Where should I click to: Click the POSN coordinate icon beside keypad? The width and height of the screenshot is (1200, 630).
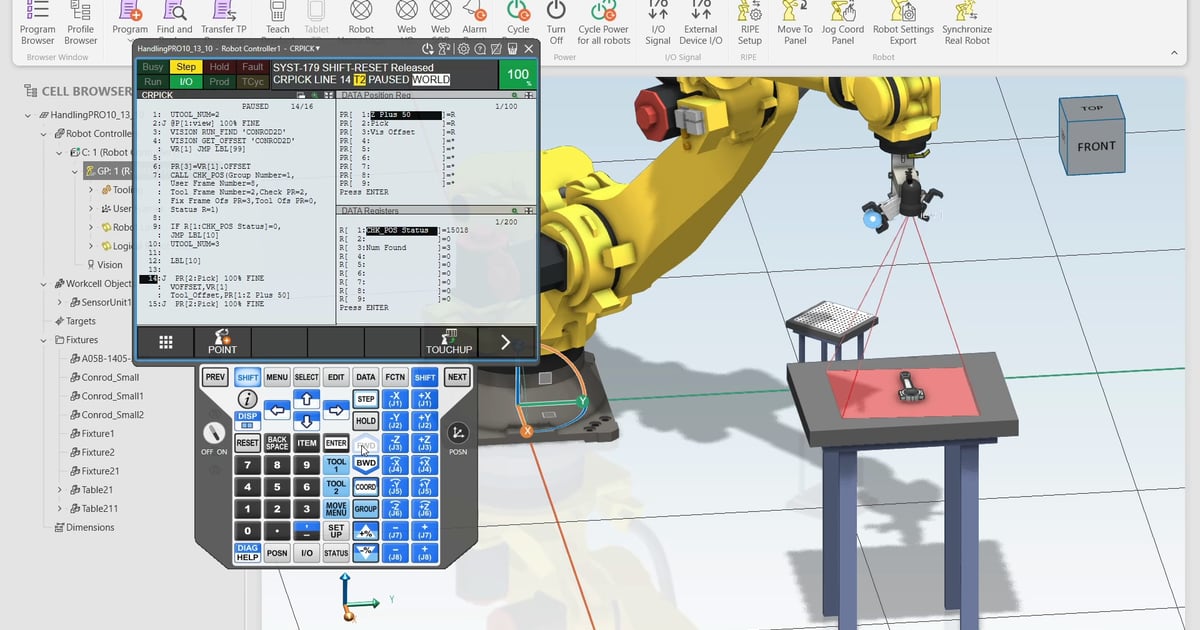tap(457, 433)
